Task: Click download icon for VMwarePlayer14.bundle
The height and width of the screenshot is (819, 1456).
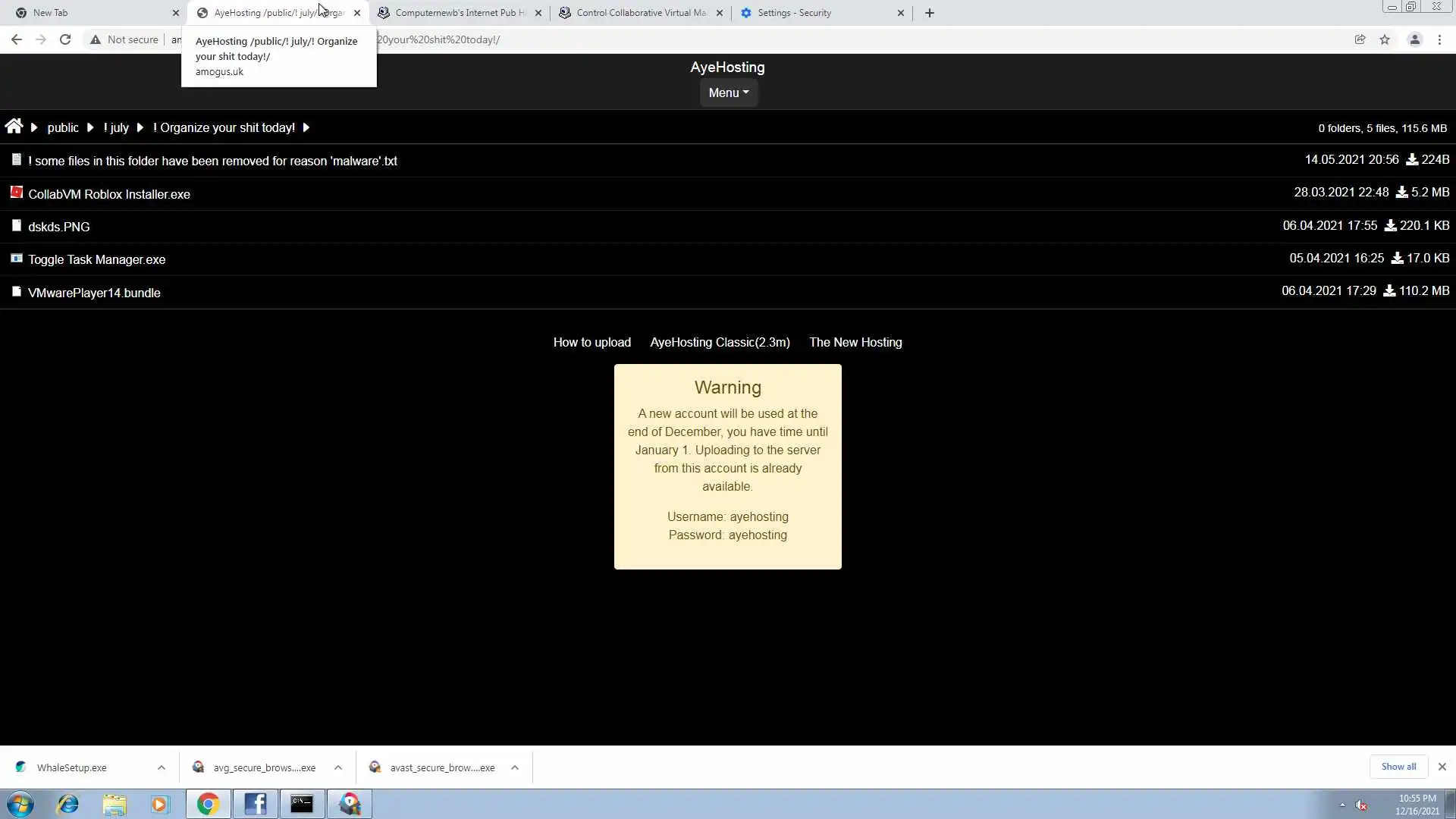Action: tap(1389, 291)
